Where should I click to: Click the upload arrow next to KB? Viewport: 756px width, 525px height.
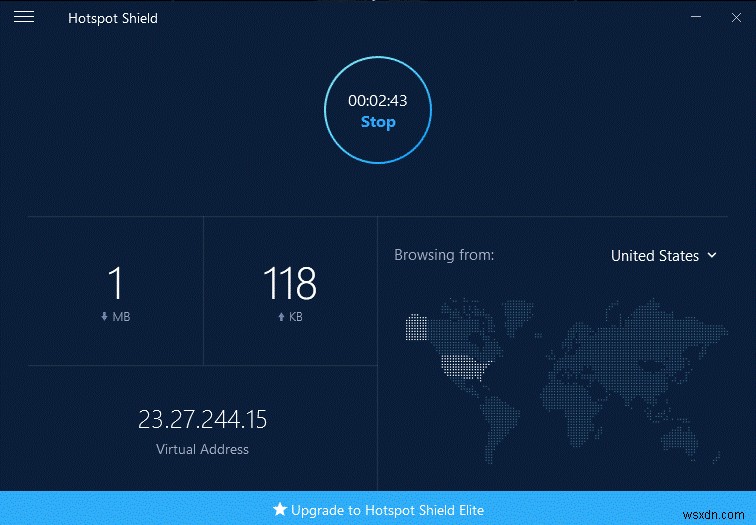point(282,317)
